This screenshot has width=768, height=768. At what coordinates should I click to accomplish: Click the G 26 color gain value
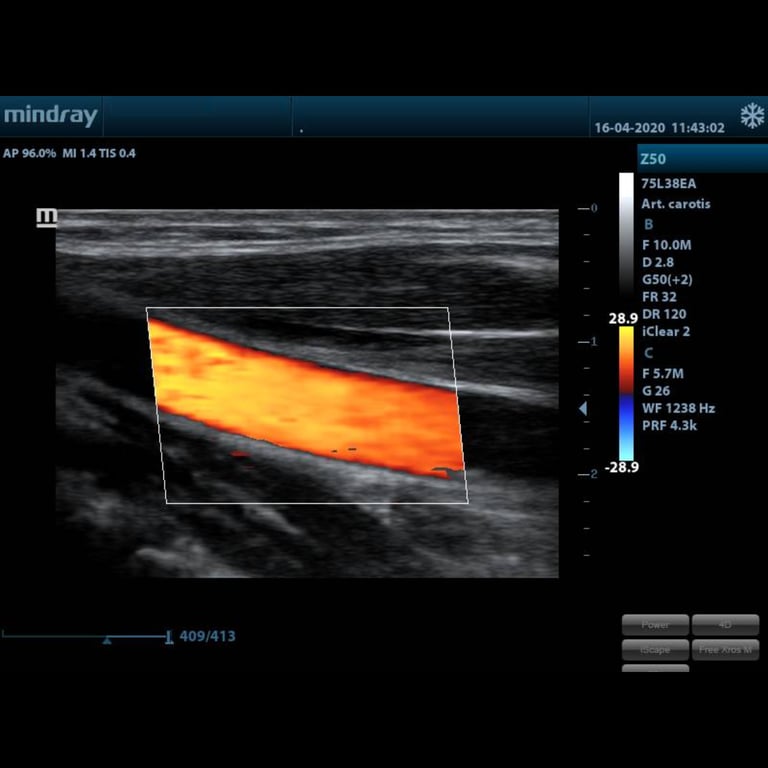pyautogui.click(x=656, y=391)
